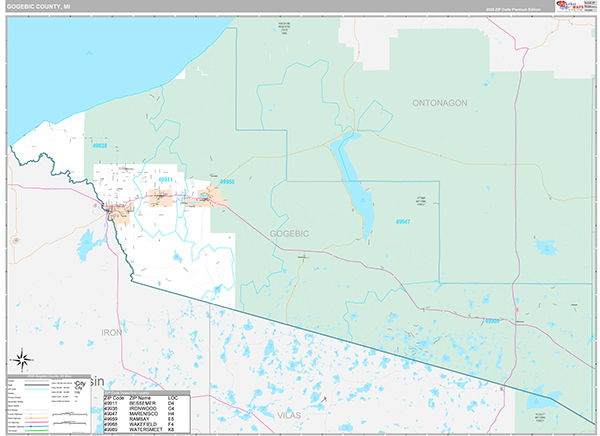Image resolution: width=600 pixels, height=436 pixels.
Task: Click the ZIP code label 49969
Action: 492,321
